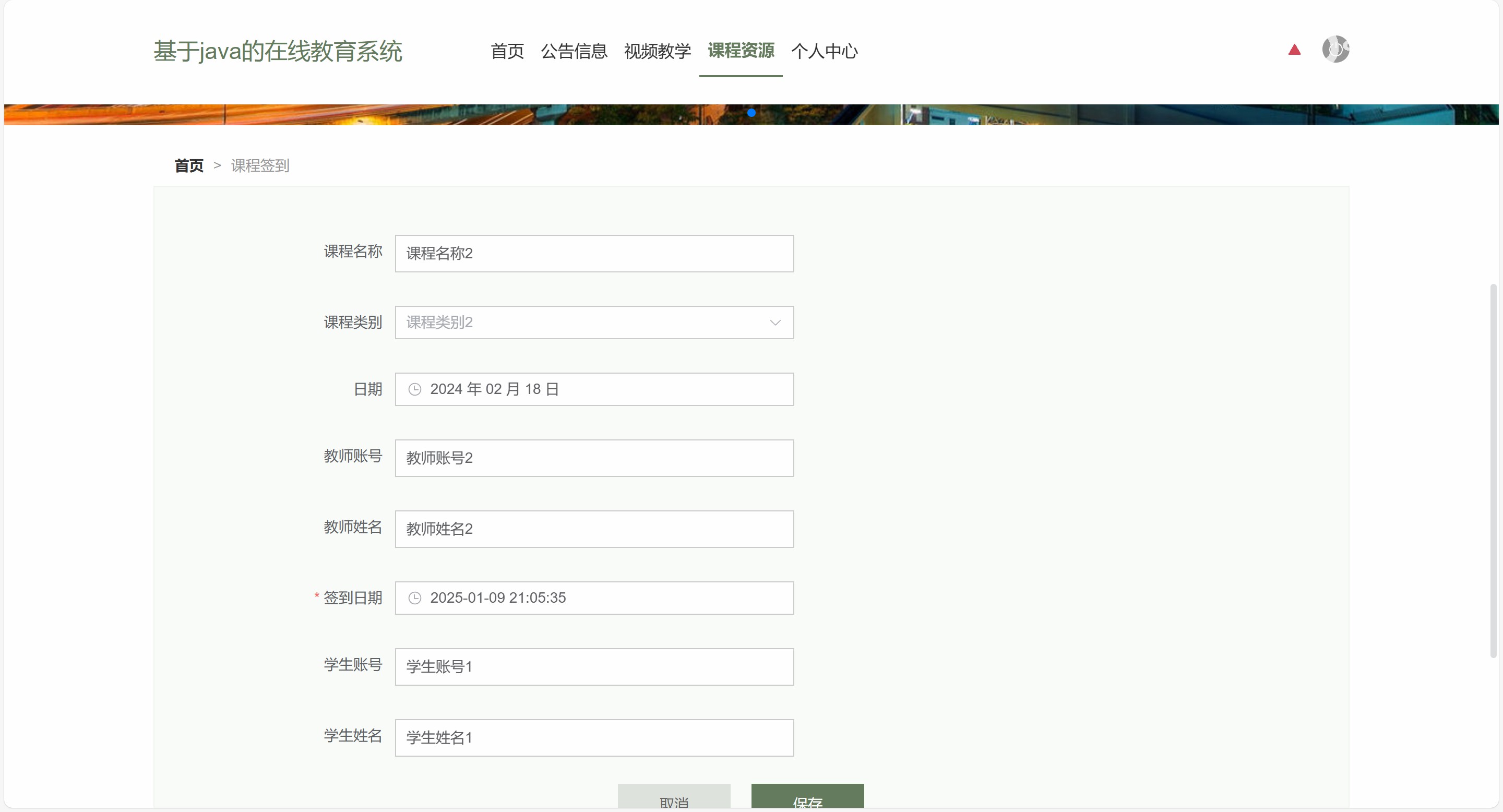Click the clock icon in 签到日期 field
Screen dimensions: 1503x812
[414, 598]
